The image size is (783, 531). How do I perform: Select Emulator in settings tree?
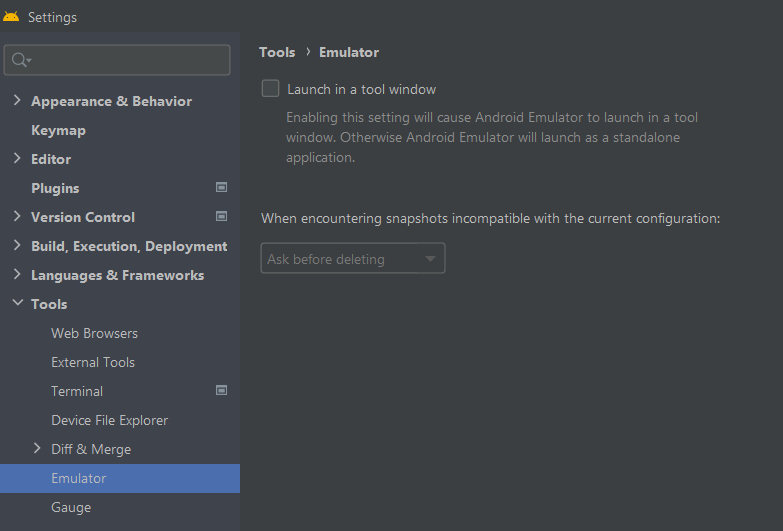[x=120, y=478]
